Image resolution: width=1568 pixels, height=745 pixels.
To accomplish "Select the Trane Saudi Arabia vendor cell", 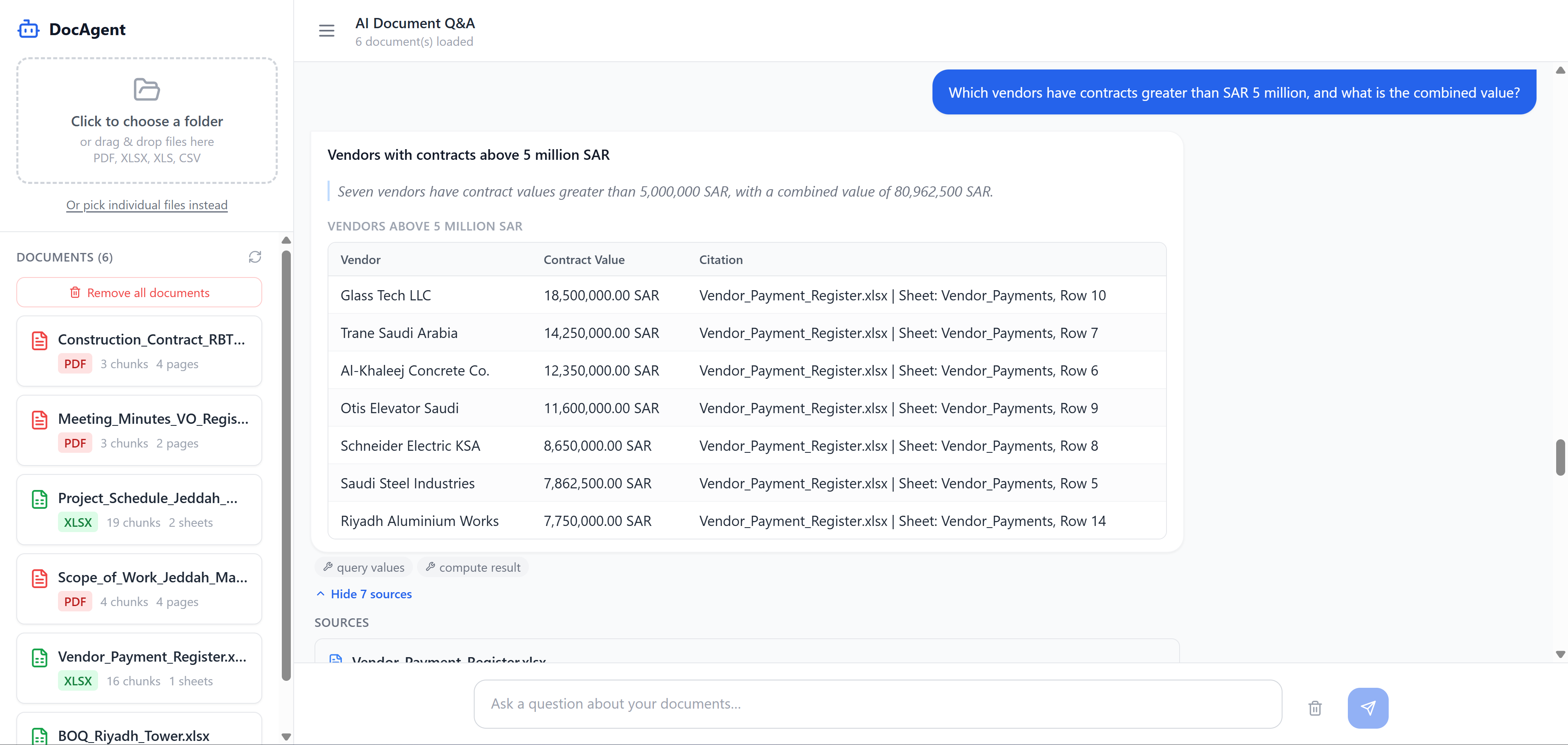I will click(399, 333).
